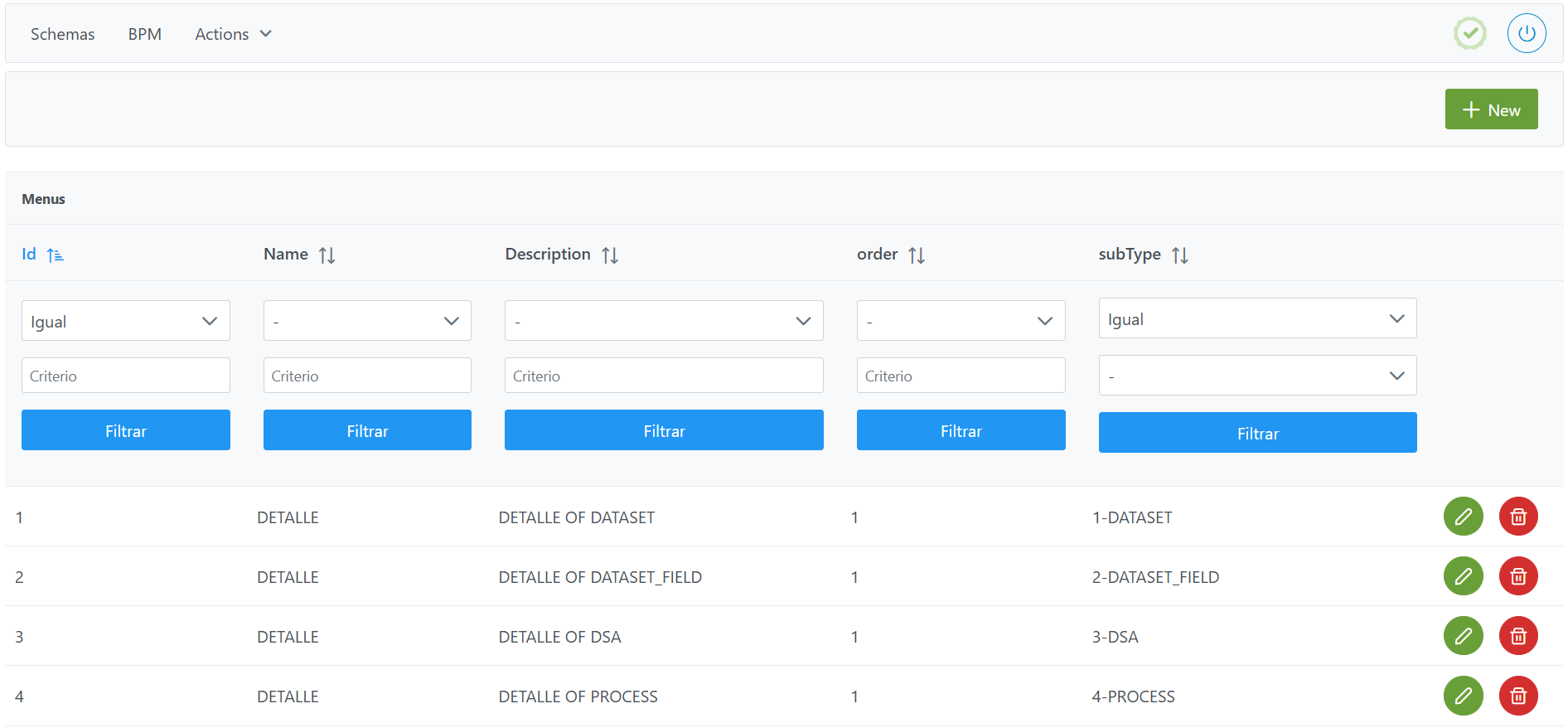Delete the DETALLE OF PROCESS row
This screenshot has width=1568, height=728.
tap(1517, 696)
